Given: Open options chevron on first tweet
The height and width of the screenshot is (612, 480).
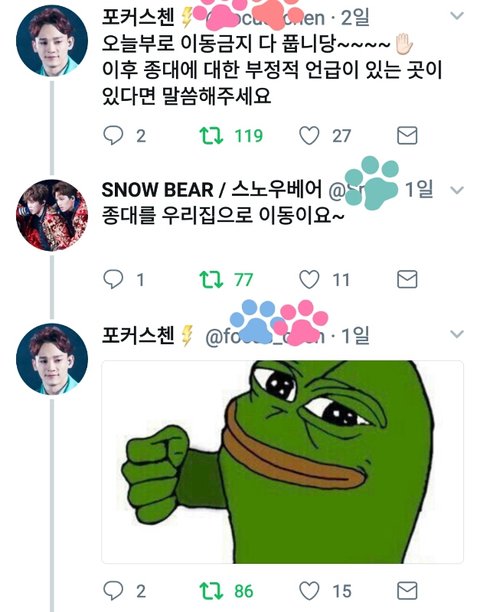Looking at the screenshot, I should 457,16.
